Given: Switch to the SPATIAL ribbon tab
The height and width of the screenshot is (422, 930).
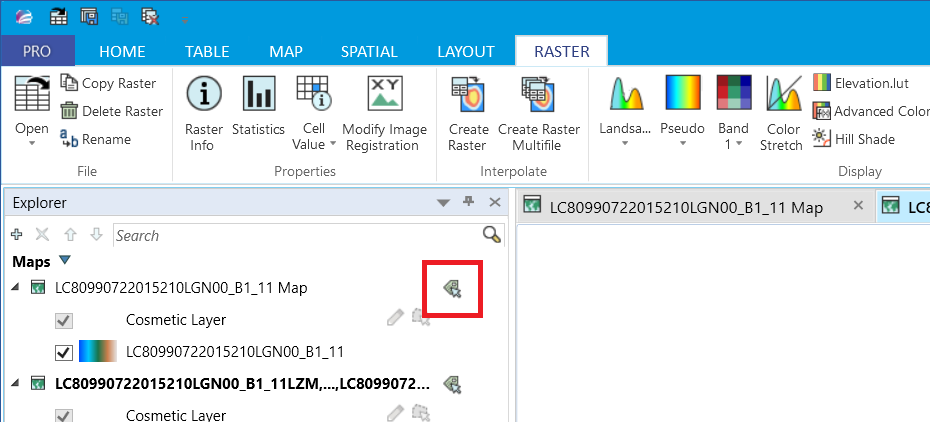Looking at the screenshot, I should point(369,52).
